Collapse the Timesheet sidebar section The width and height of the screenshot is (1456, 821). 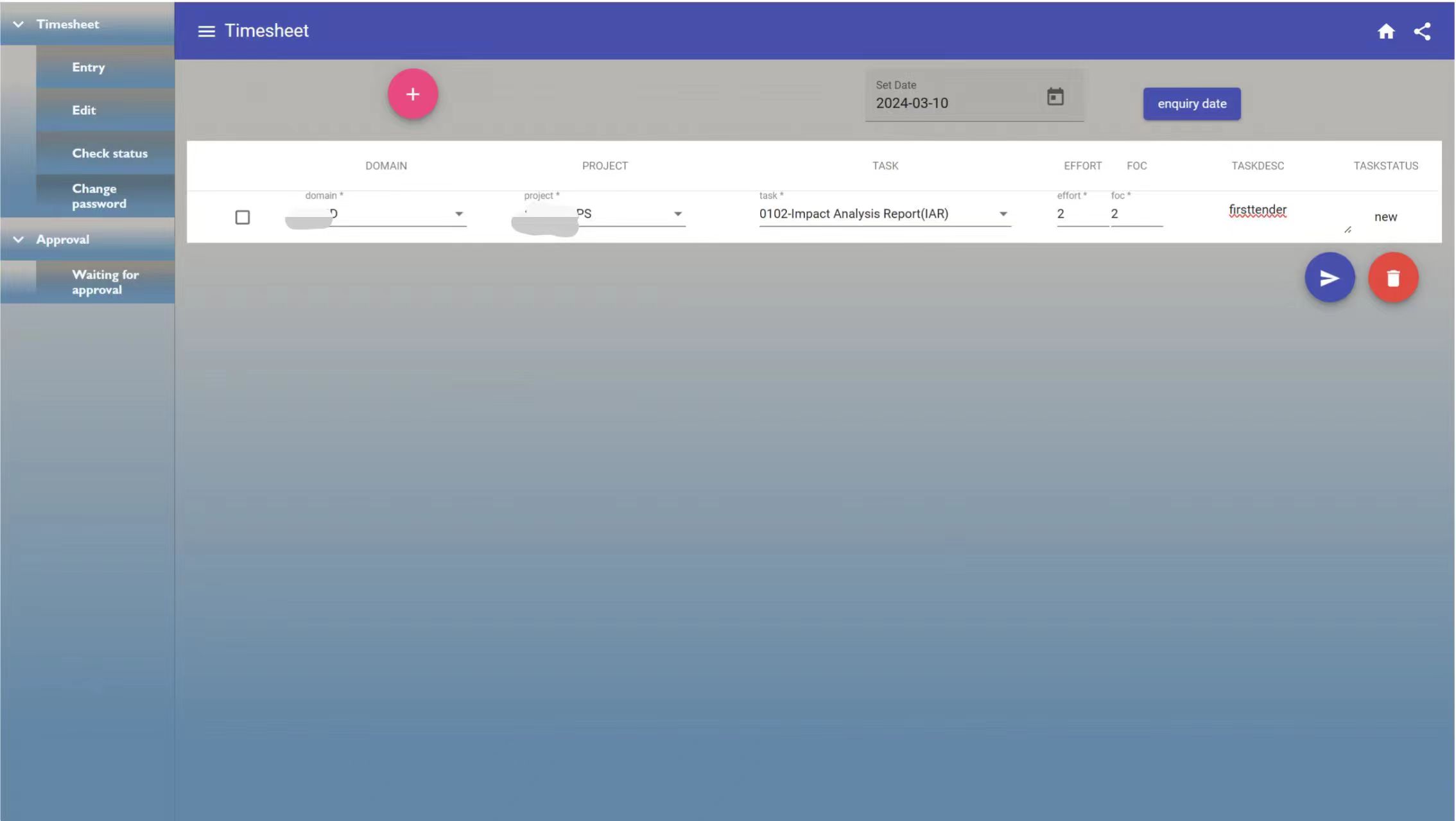(x=87, y=24)
